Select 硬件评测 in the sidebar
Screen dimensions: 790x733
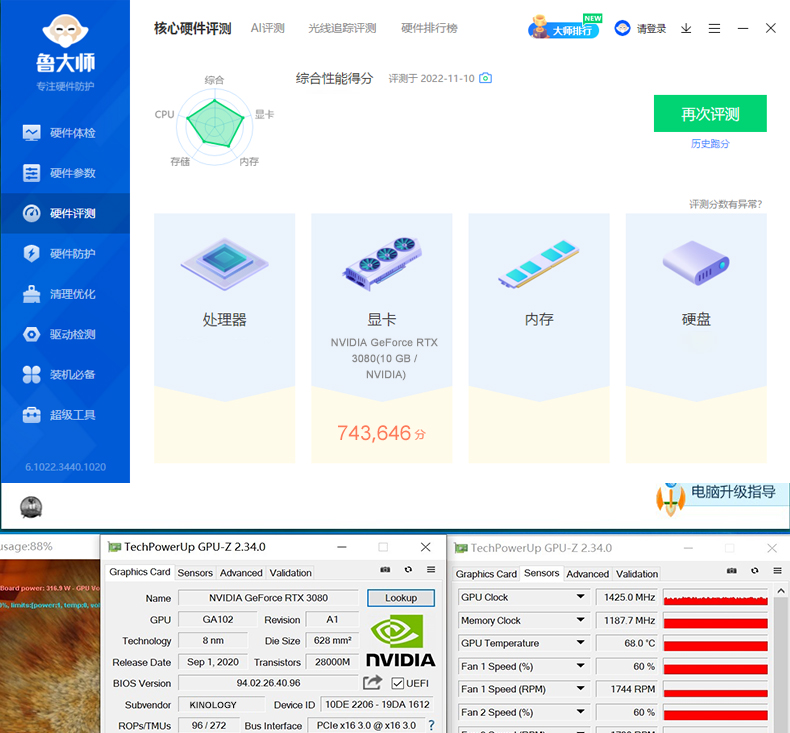coord(64,214)
